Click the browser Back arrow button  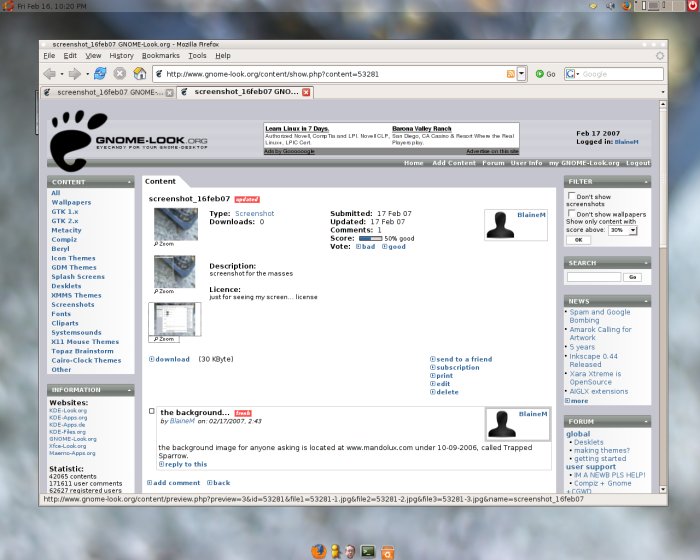(x=50, y=74)
